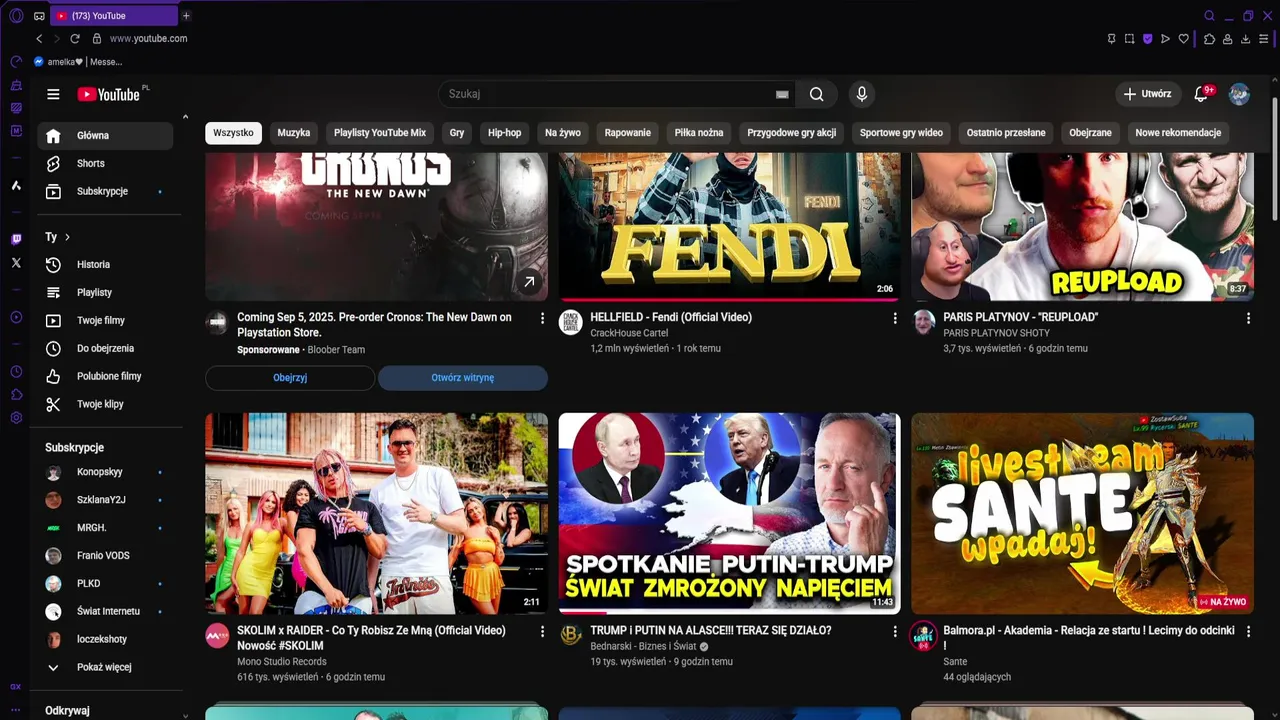Open YouTube notifications bell
The height and width of the screenshot is (720, 1280).
coord(1201,94)
